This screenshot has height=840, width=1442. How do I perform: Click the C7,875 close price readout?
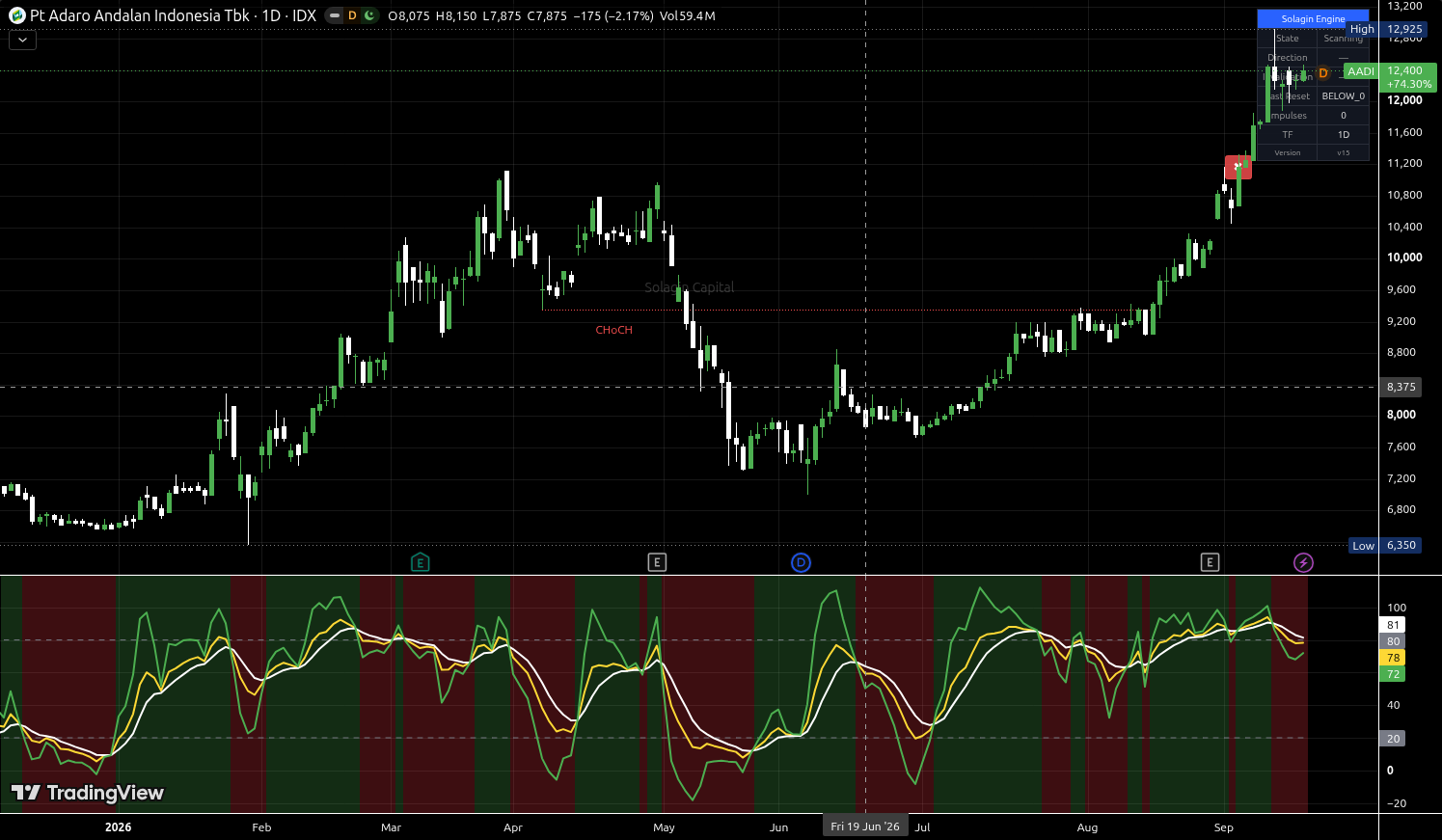click(x=547, y=16)
